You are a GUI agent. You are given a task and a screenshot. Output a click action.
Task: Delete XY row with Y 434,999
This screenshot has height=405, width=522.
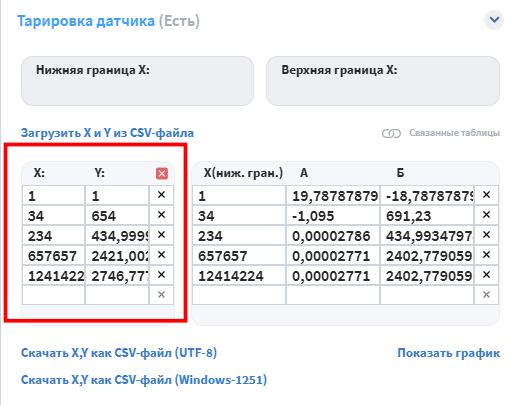(x=161, y=235)
